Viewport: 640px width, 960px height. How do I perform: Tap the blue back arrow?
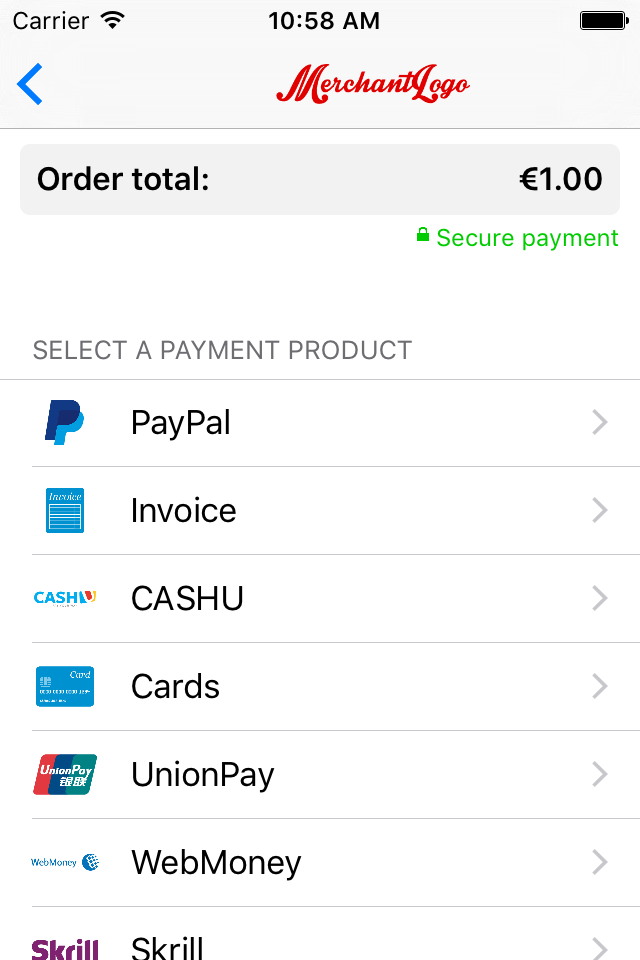click(x=30, y=84)
